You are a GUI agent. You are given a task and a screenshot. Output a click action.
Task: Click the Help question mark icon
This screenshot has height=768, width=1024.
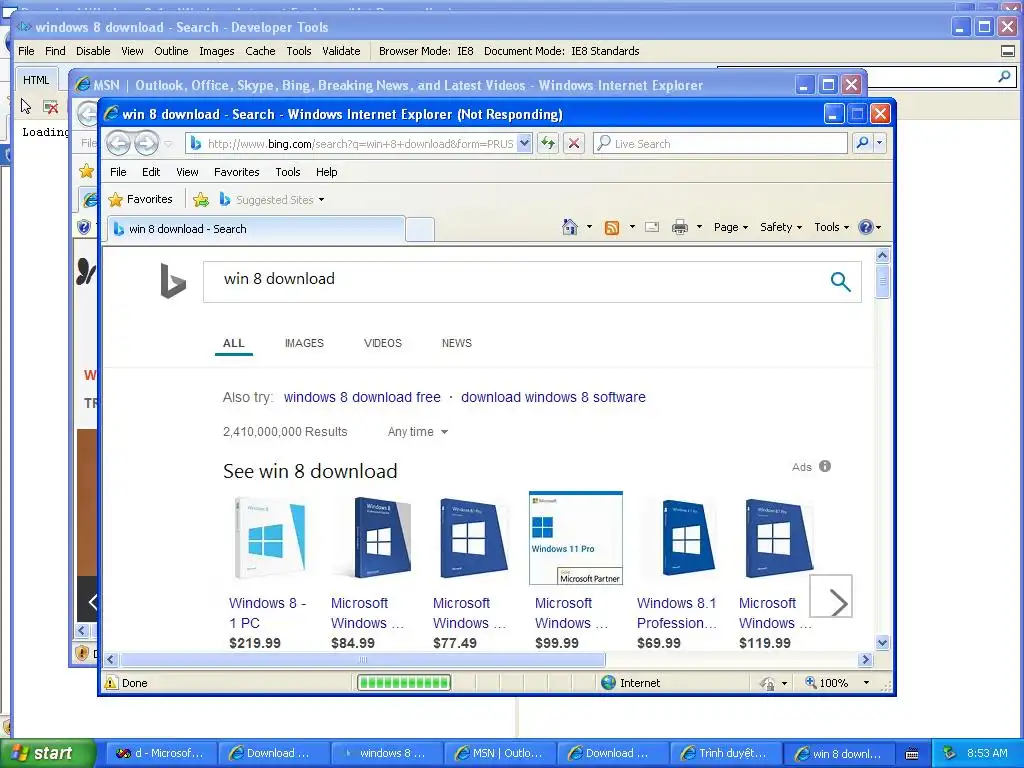pyautogui.click(x=866, y=227)
